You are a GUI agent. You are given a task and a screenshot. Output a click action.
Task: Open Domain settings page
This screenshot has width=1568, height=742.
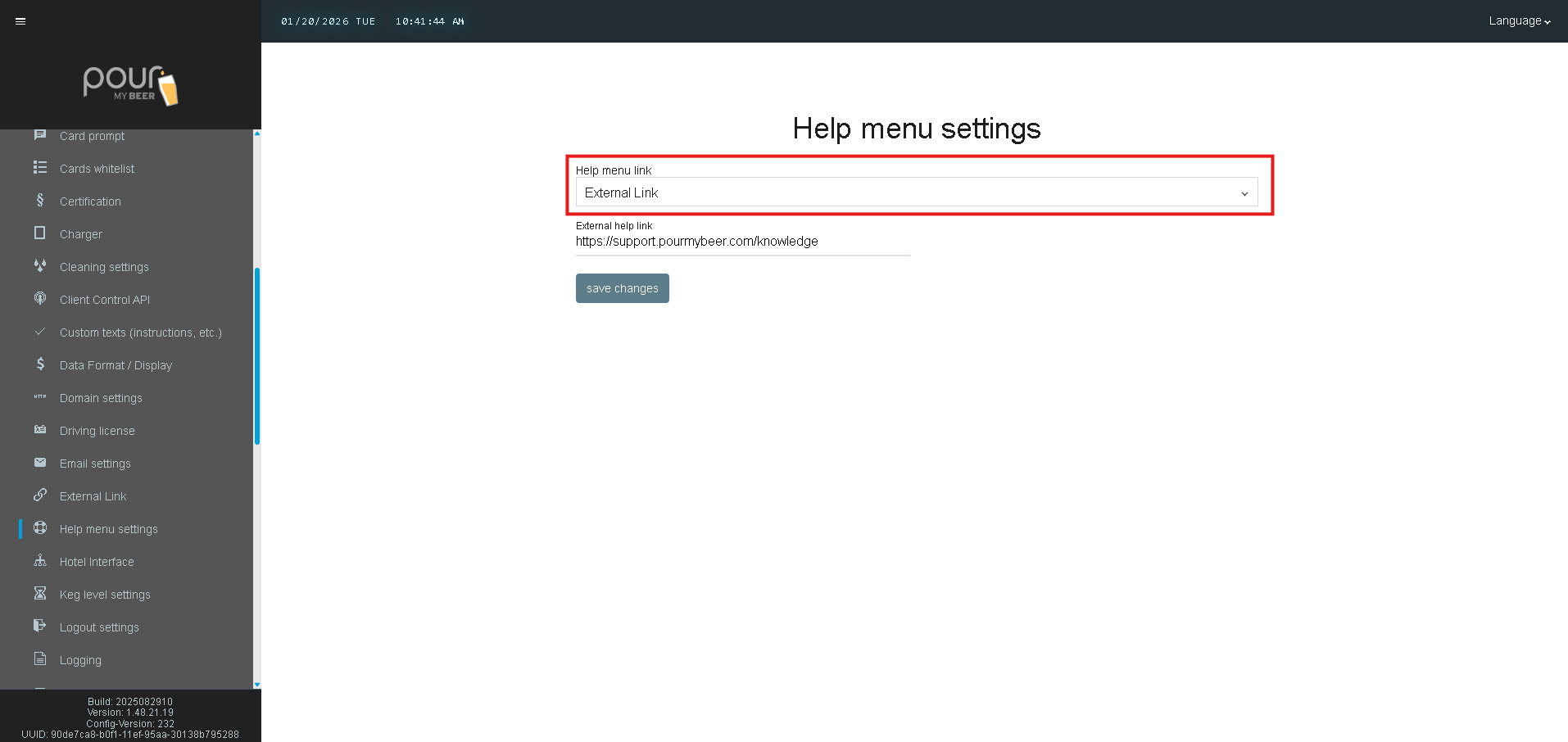pyautogui.click(x=101, y=398)
